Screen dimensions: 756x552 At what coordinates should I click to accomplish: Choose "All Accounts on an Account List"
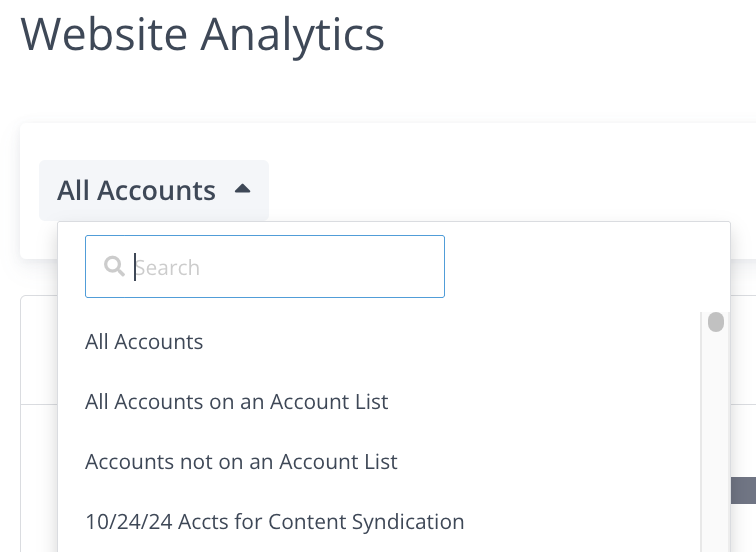coord(237,402)
